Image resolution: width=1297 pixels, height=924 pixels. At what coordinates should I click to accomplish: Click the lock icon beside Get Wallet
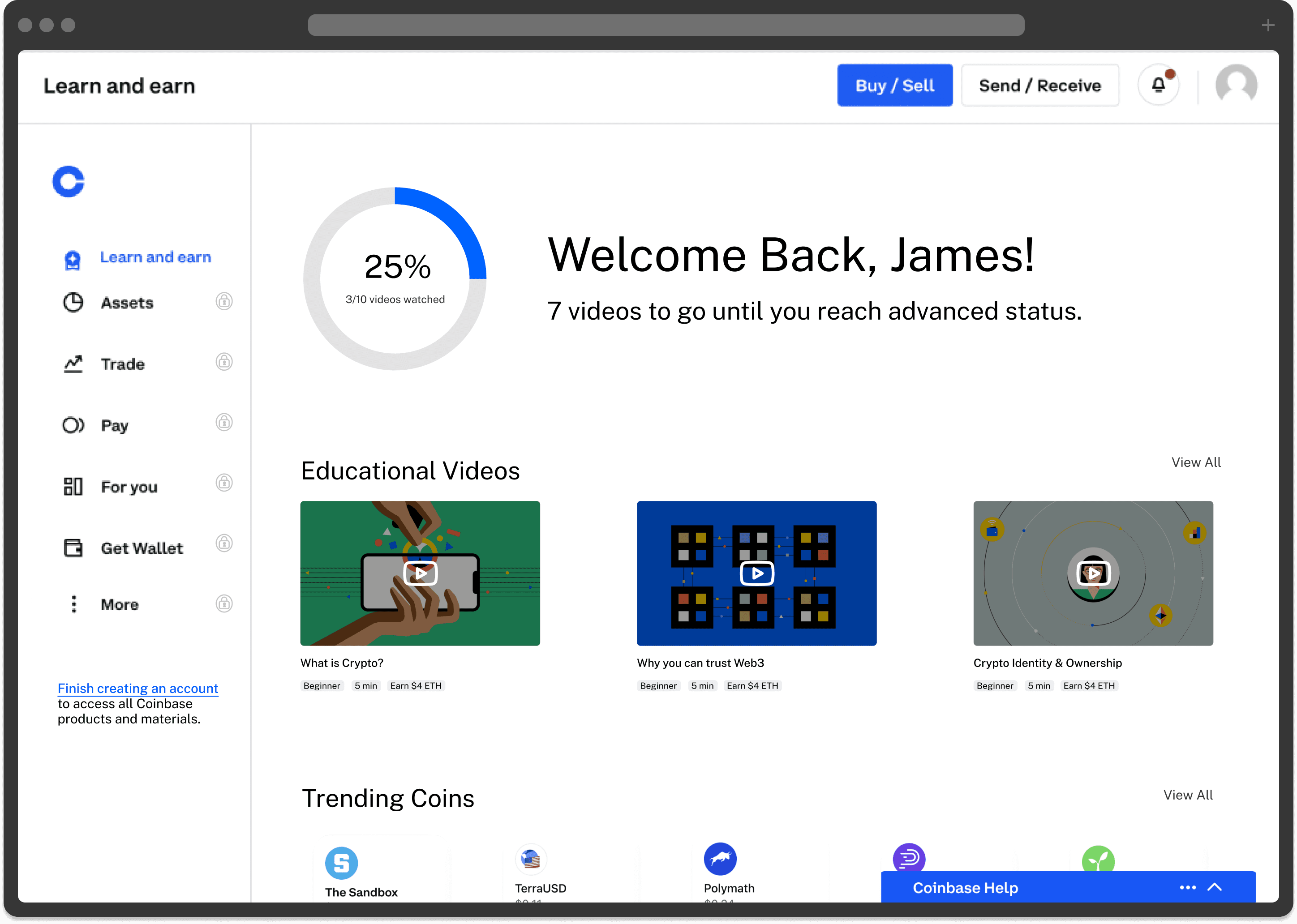[x=224, y=543]
